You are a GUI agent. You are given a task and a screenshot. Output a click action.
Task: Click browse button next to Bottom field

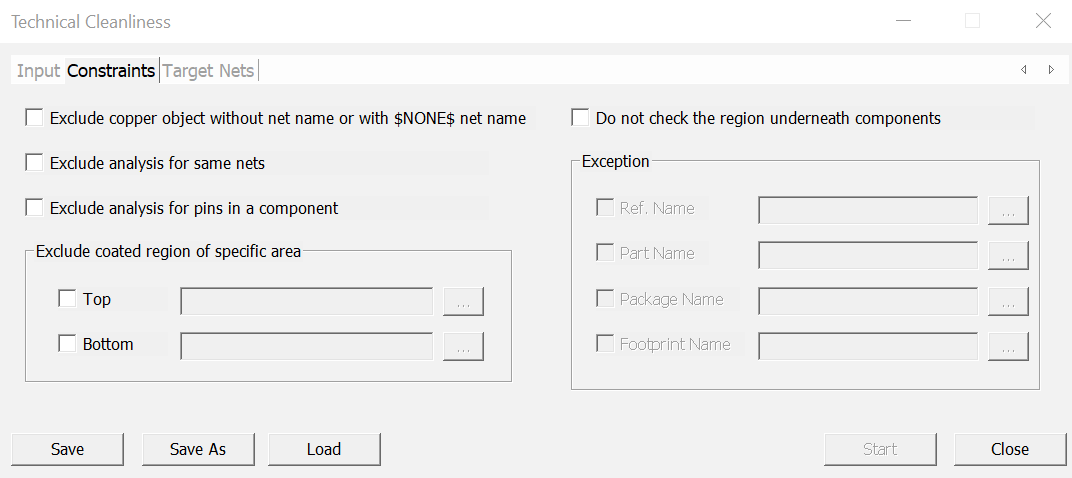point(464,346)
